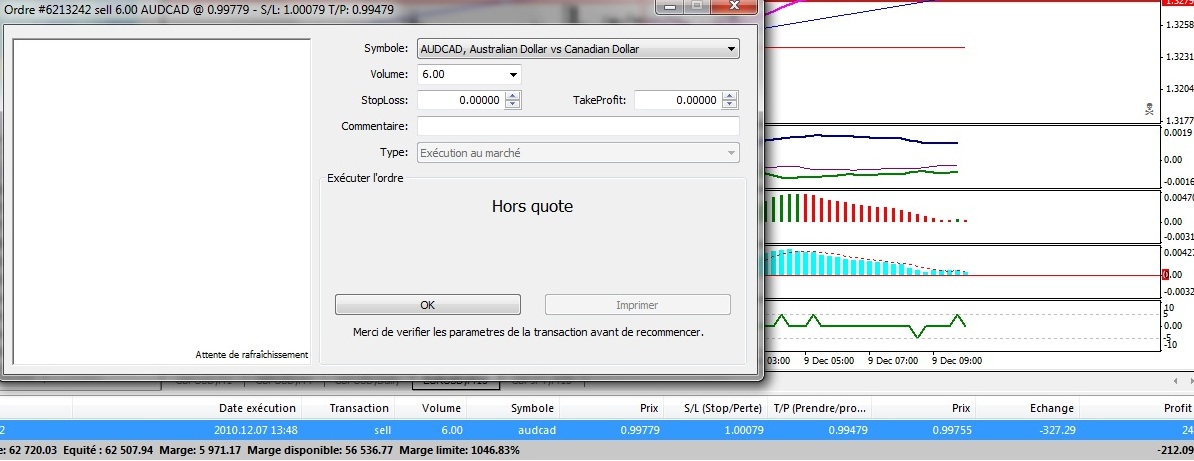The image size is (1194, 461).
Task: Decrease TakeProfit with the down stepper arrow
Action: [730, 104]
